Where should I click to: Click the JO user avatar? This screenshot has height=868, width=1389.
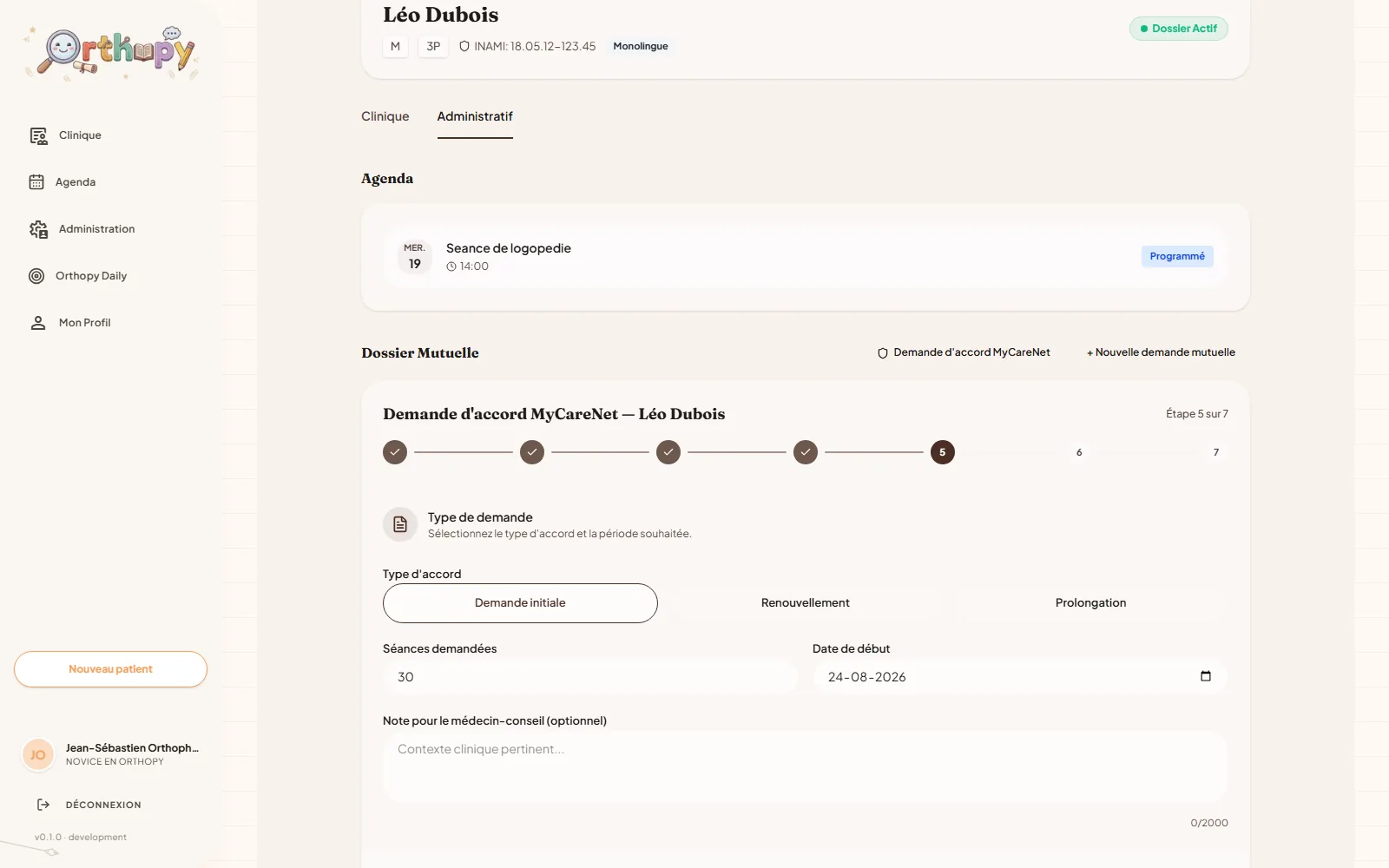[x=37, y=755]
